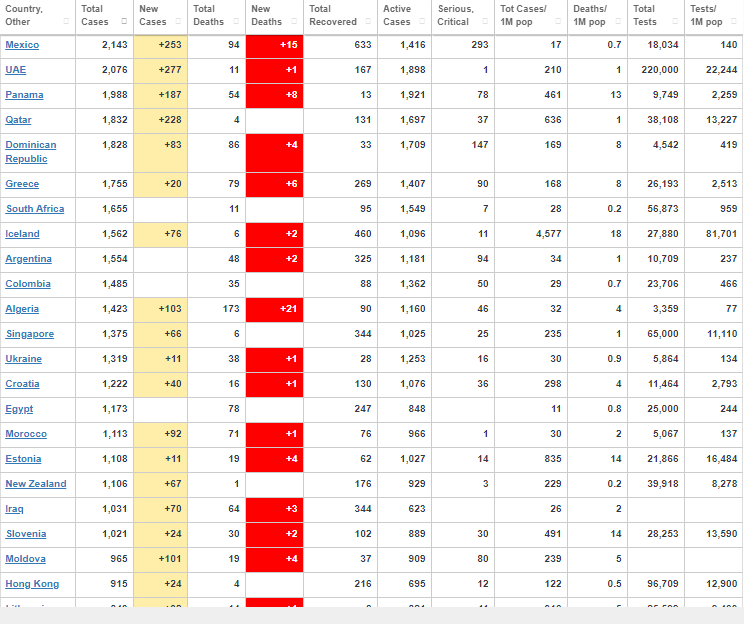Select Singapore's total tests value 65,000

[x=662, y=334]
